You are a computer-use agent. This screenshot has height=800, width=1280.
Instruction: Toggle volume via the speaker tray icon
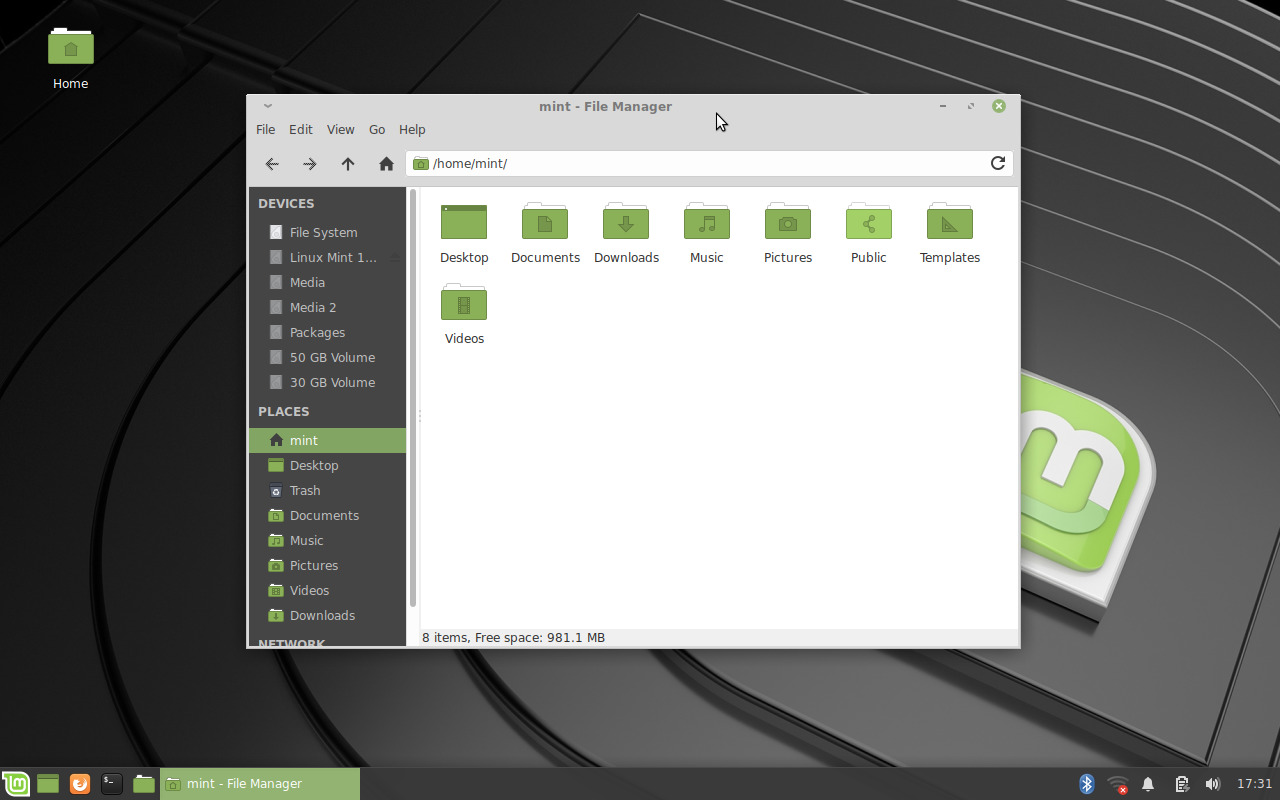1213,784
